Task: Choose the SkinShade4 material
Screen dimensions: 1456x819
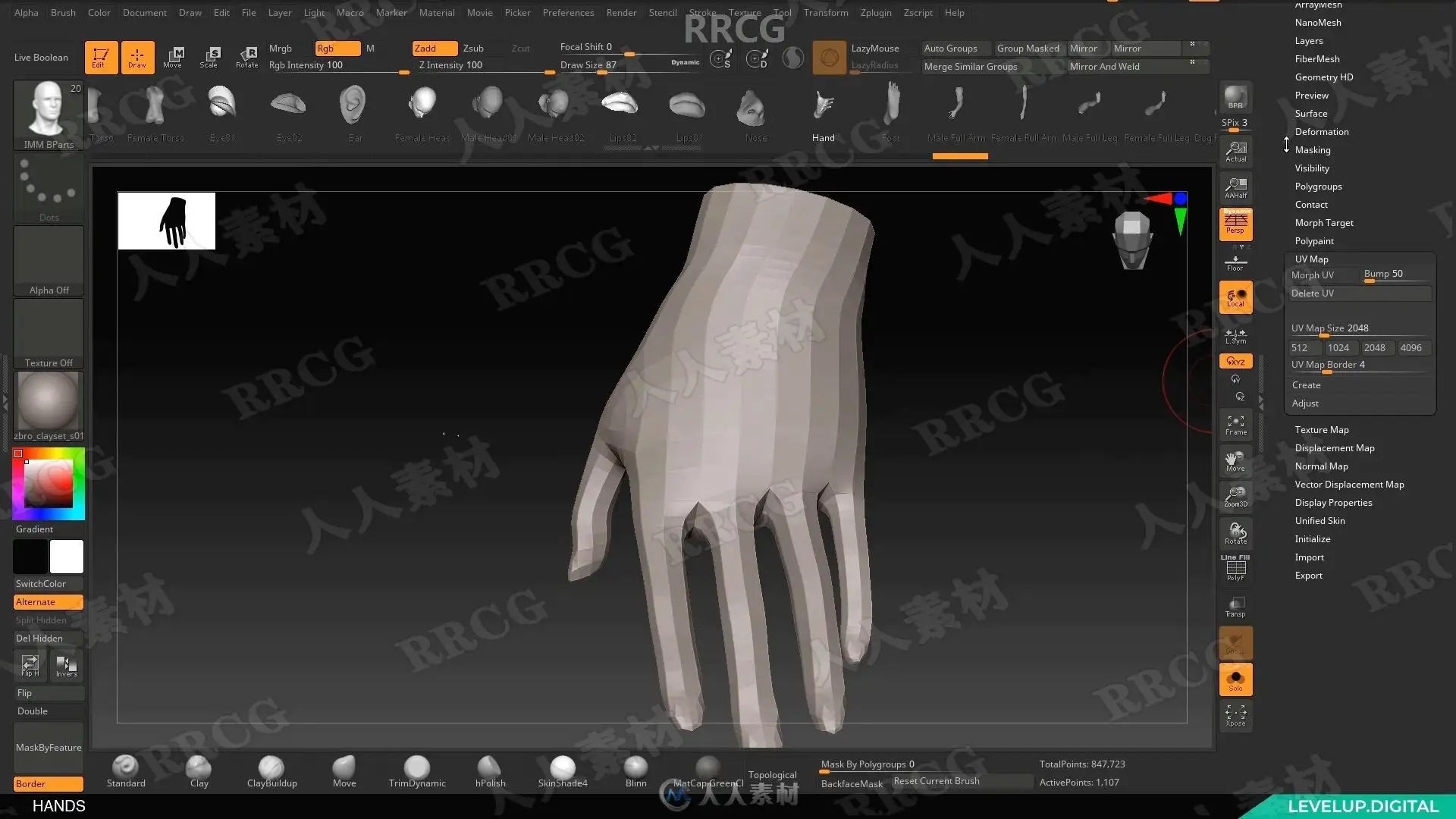Action: [563, 771]
